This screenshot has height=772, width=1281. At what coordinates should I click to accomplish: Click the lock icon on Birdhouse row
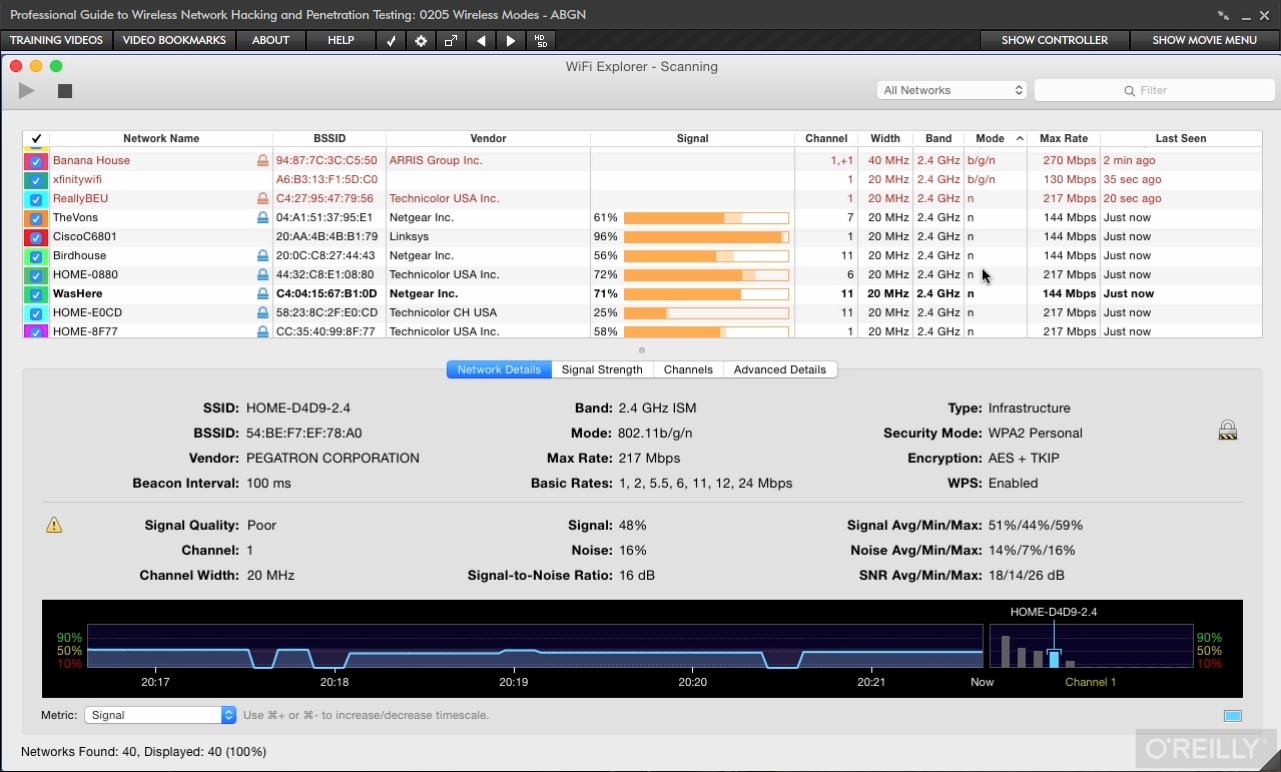coord(263,255)
